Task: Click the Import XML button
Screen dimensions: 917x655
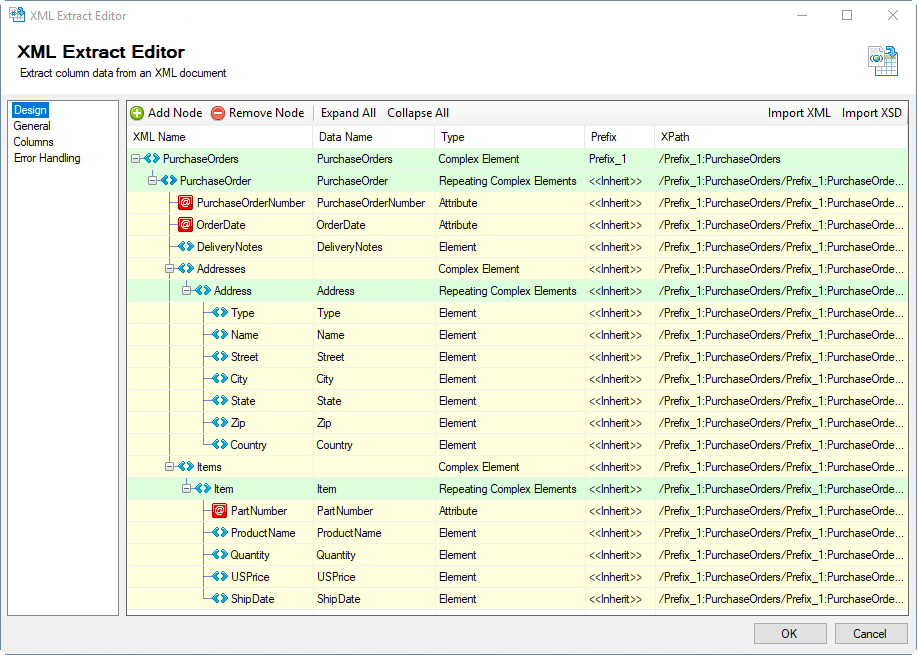Action: 799,113
